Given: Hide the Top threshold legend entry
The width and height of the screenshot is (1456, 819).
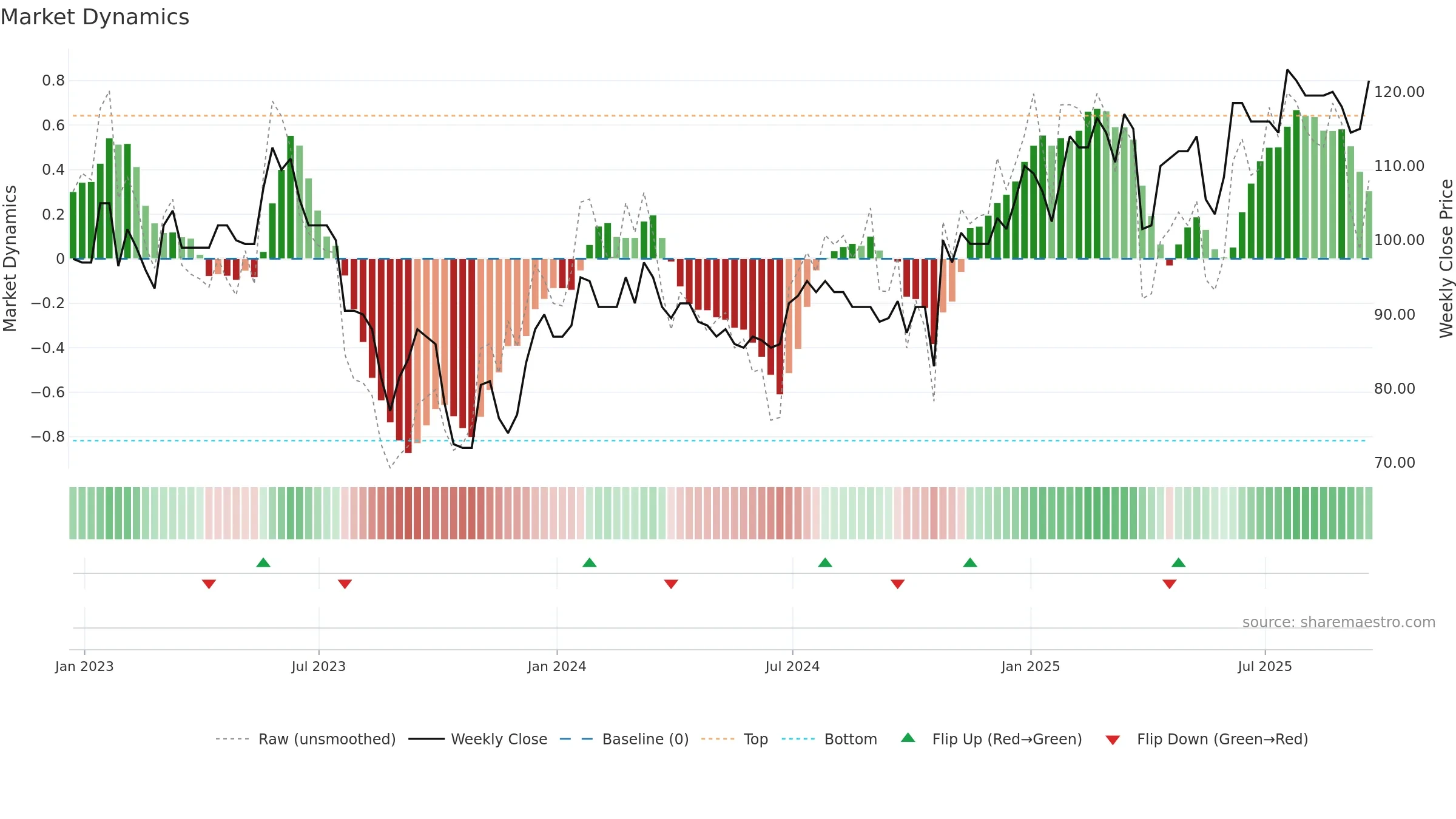Looking at the screenshot, I should pos(735,739).
